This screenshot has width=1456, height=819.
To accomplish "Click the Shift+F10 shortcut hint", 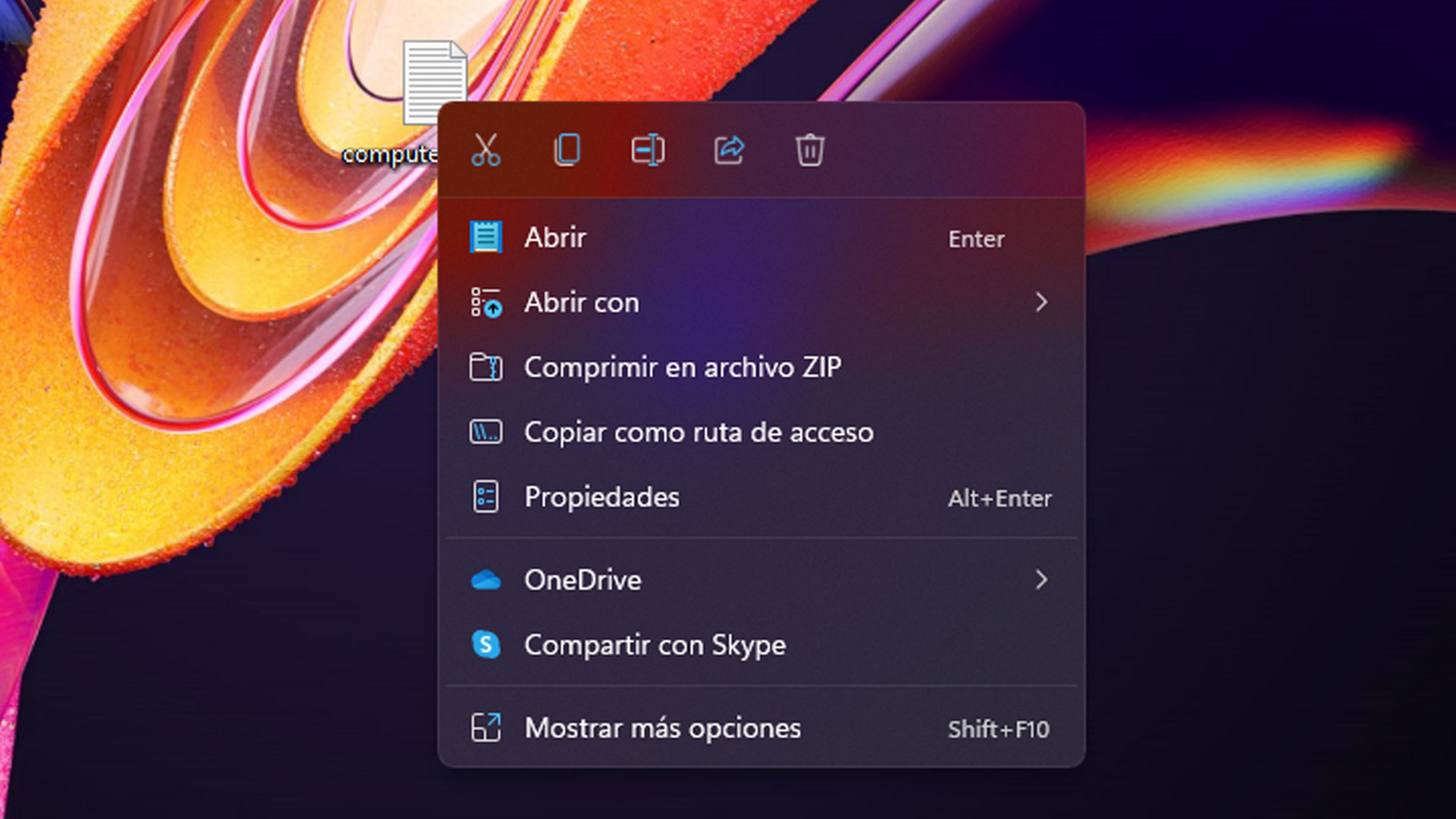I will tap(999, 730).
